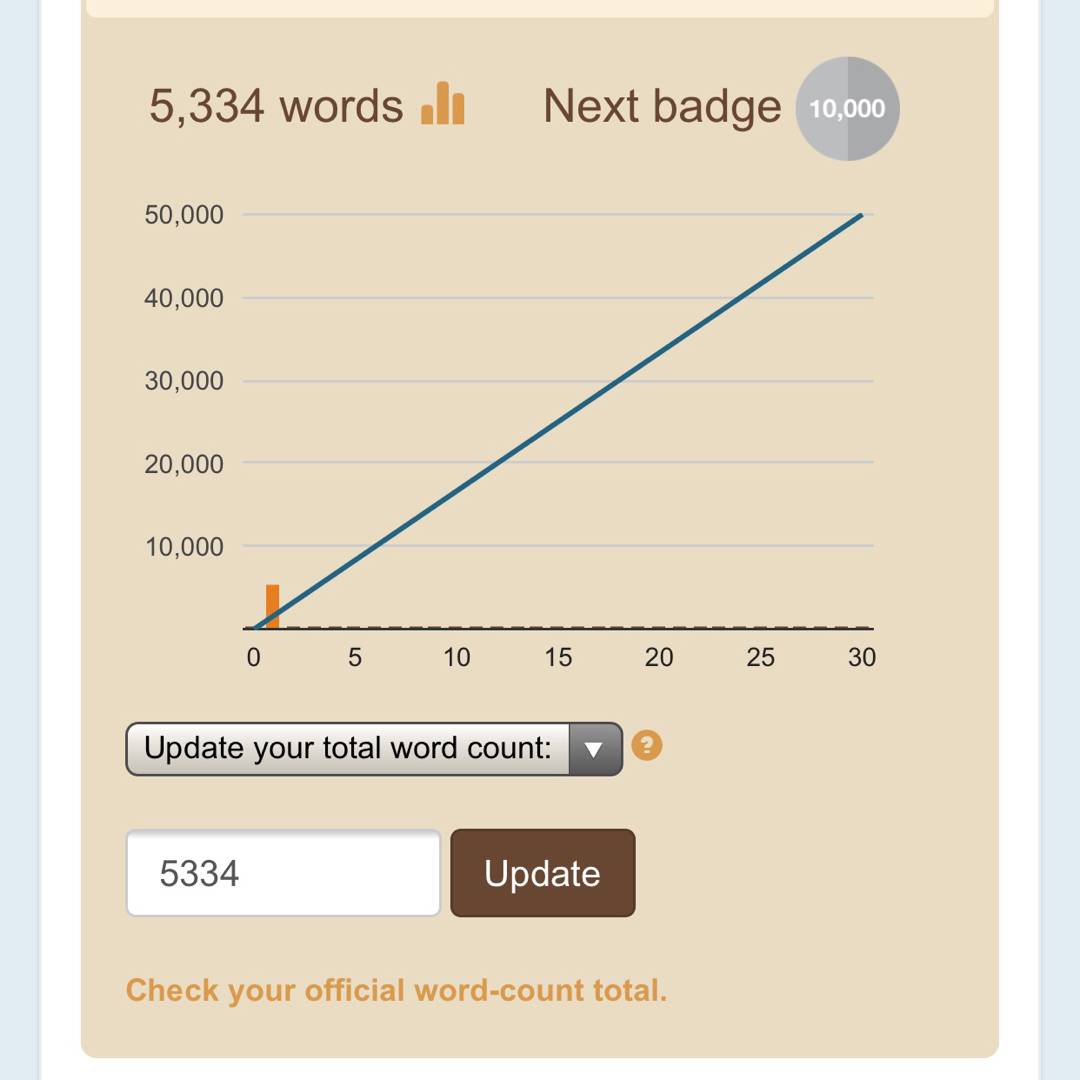Image resolution: width=1080 pixels, height=1080 pixels.
Task: Click the 50,000 y-axis label
Action: (184, 215)
